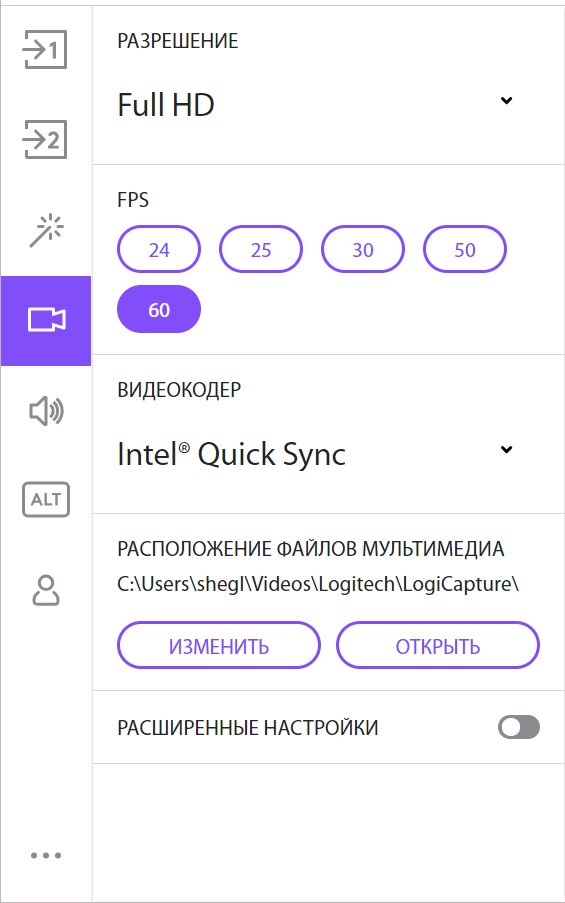Open the ALT hotkeys icon
The width and height of the screenshot is (565, 903).
[x=46, y=499]
